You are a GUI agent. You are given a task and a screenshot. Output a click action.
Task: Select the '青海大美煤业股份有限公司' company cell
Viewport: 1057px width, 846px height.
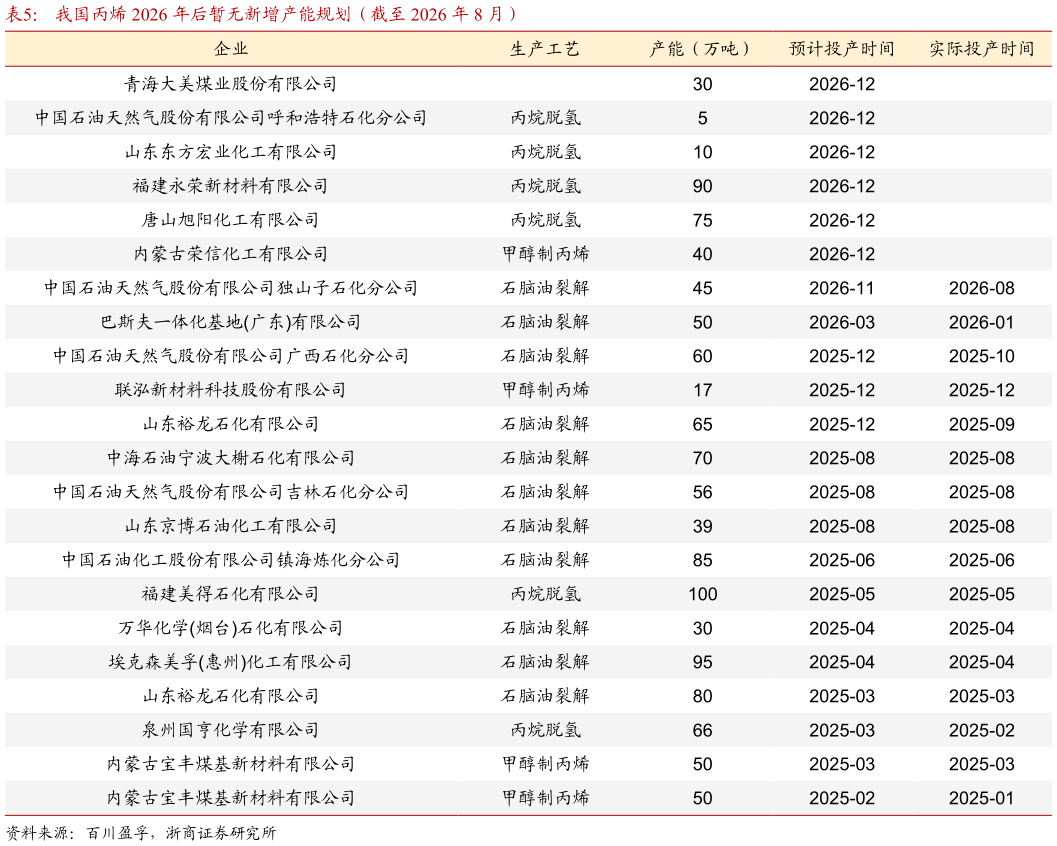[x=231, y=84]
